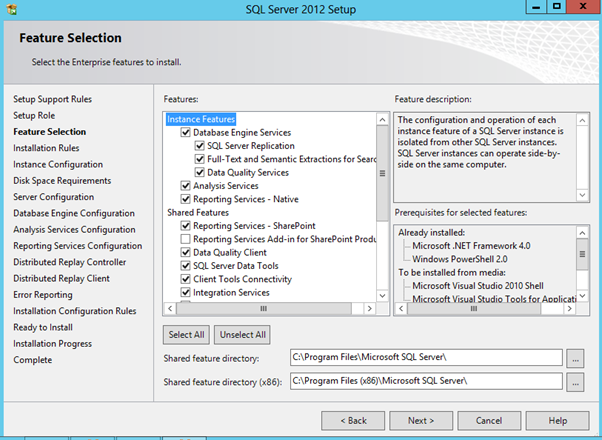Click features list vertical scrollbar thumb
Screen dimensions: 602x440
pos(382,174)
